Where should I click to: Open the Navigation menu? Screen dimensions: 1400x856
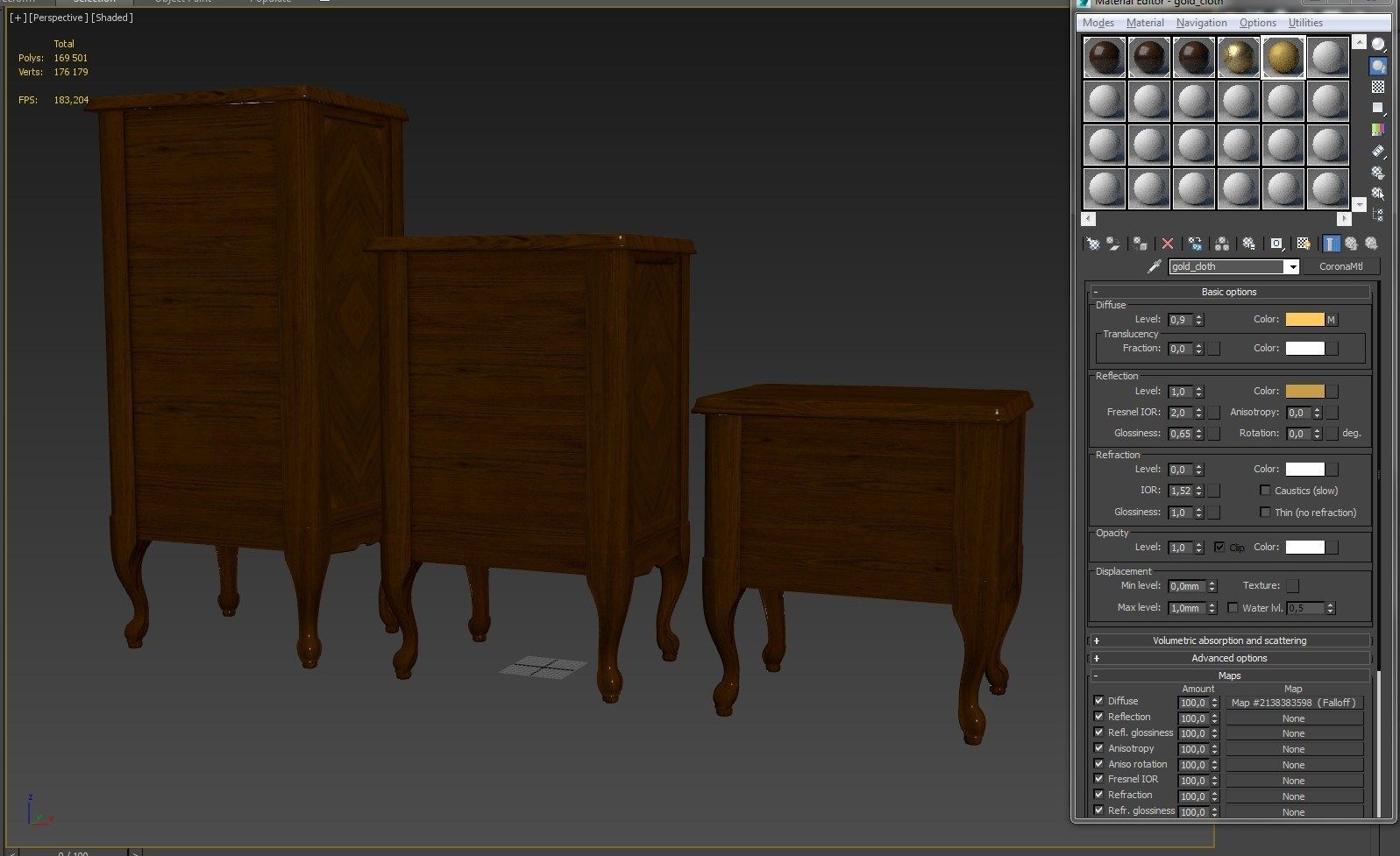(x=1201, y=23)
